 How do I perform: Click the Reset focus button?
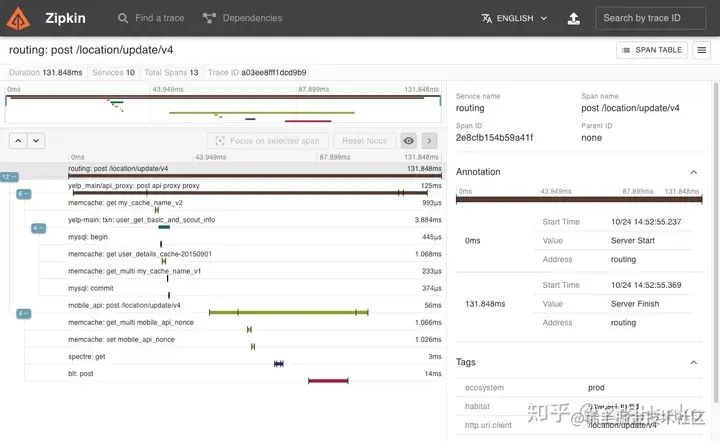click(365, 141)
